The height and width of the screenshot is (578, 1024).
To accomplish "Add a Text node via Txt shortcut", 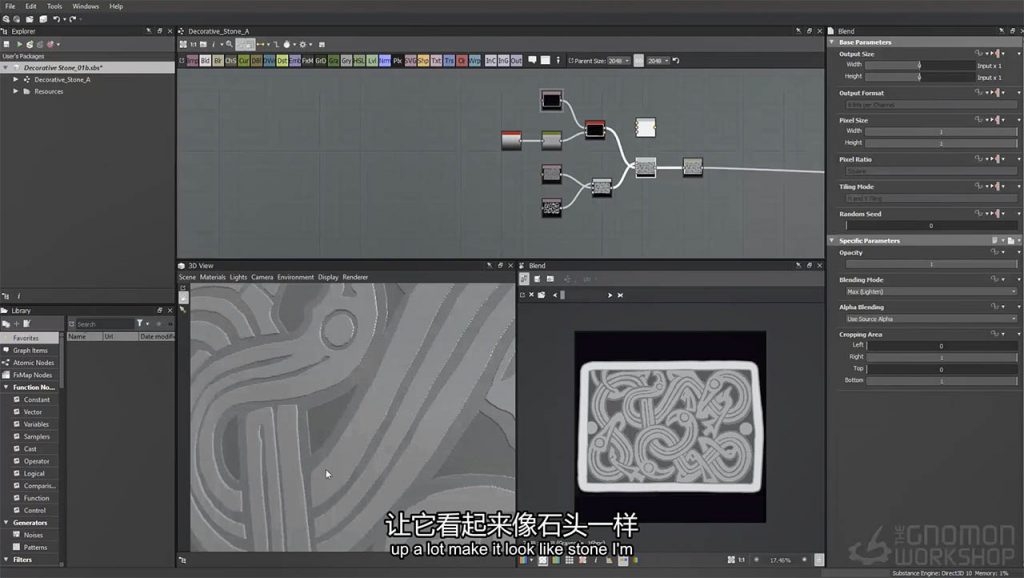I will click(x=436, y=61).
